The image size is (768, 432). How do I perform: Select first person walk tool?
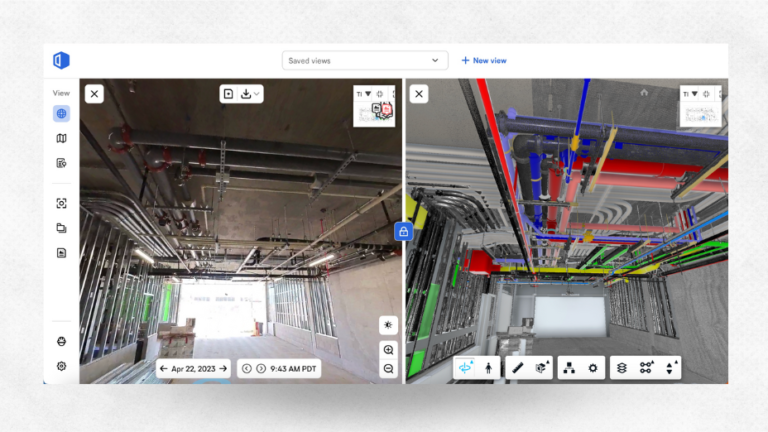(x=488, y=368)
